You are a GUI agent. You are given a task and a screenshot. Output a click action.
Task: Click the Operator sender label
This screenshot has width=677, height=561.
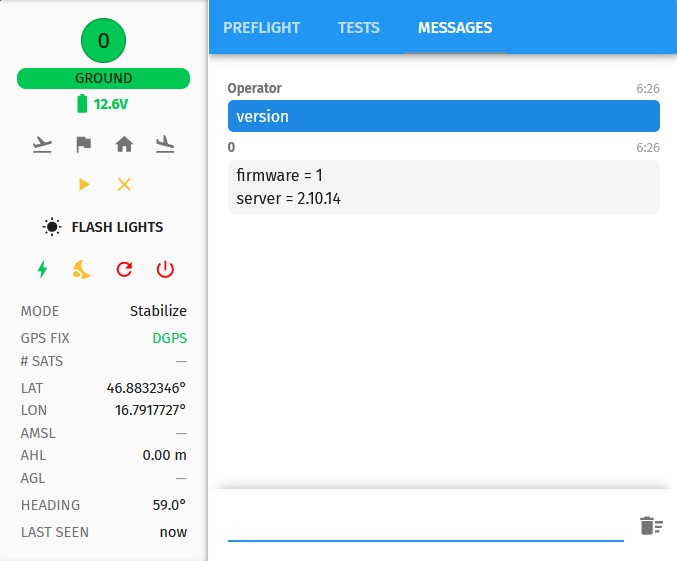[x=255, y=88]
